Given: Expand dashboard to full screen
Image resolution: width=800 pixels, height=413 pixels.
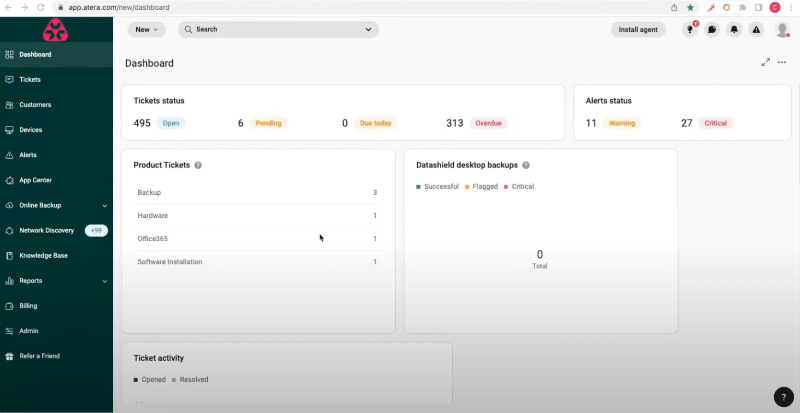Looking at the screenshot, I should 765,62.
